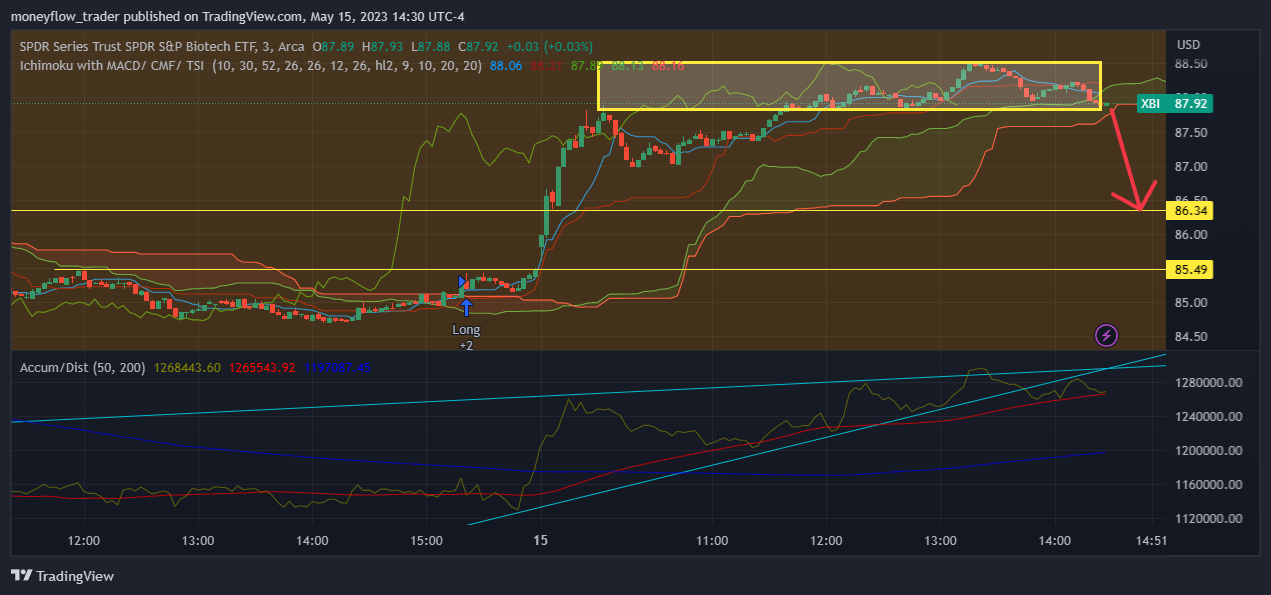Click the high value H87.93
Screen dimensions: 1271x595
pos(383,46)
